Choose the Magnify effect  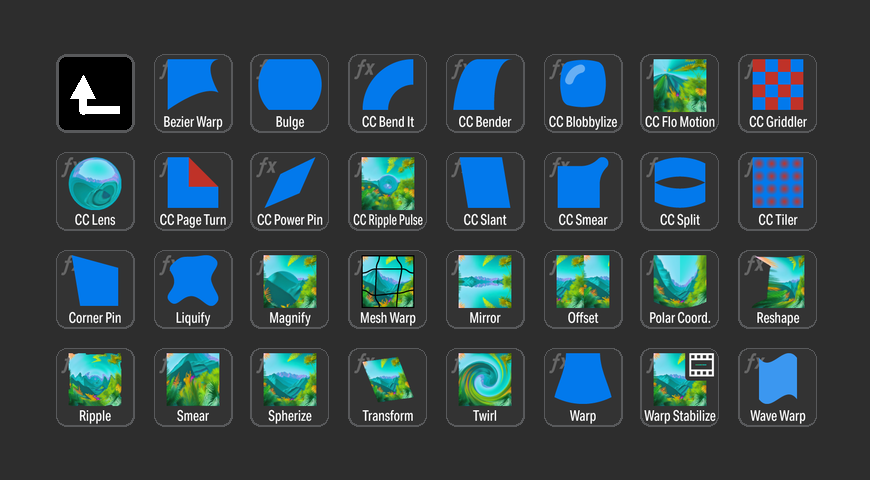point(290,289)
